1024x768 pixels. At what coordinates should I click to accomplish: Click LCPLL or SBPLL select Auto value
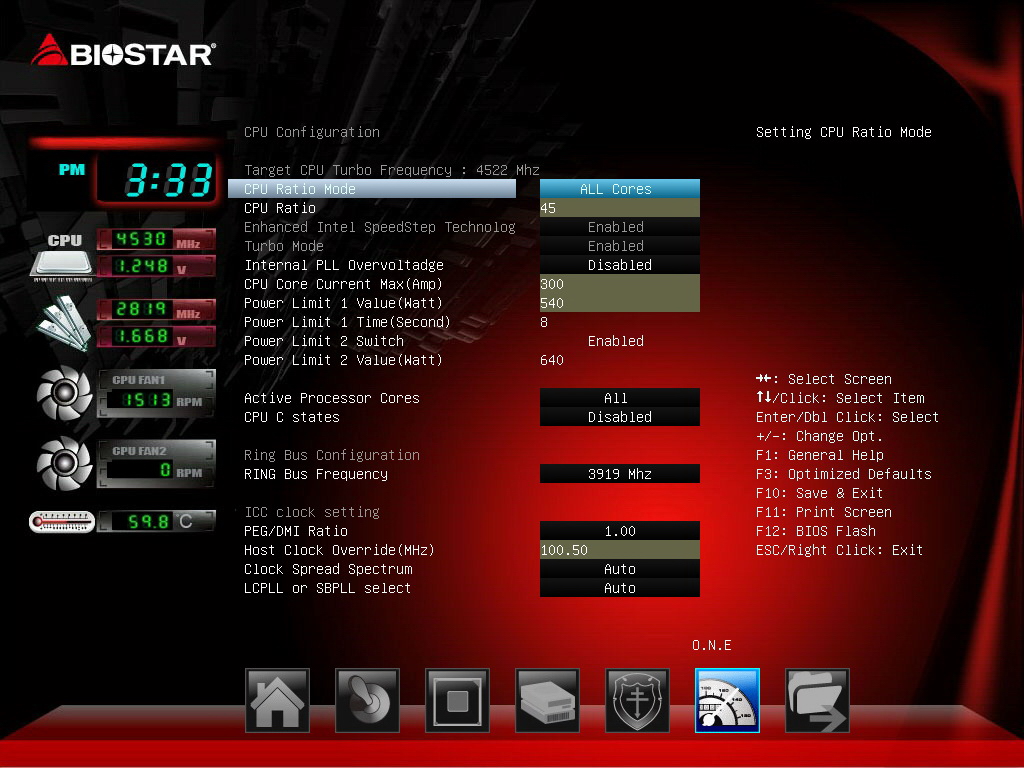click(620, 588)
